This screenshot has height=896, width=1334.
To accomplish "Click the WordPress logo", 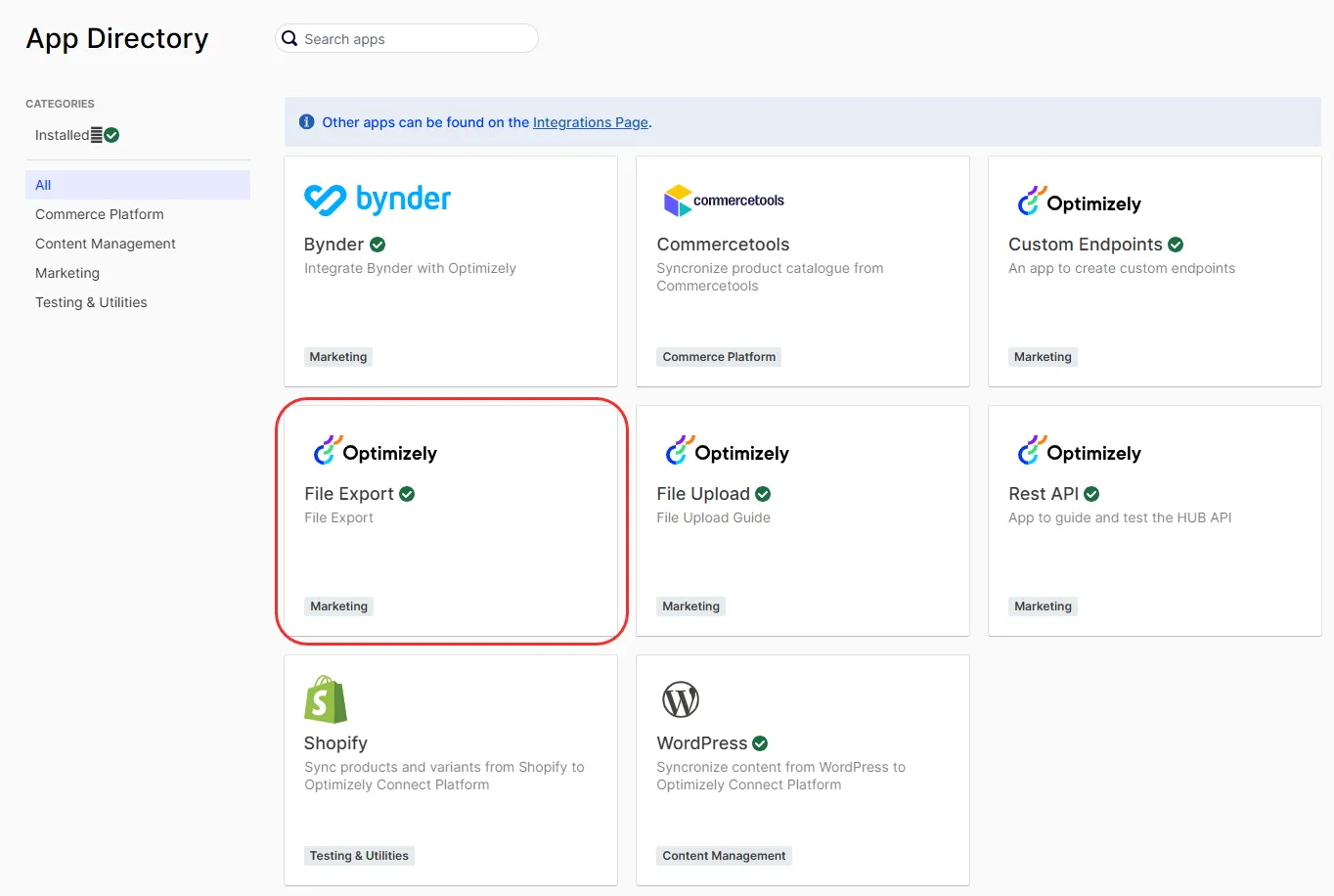I will click(x=681, y=699).
